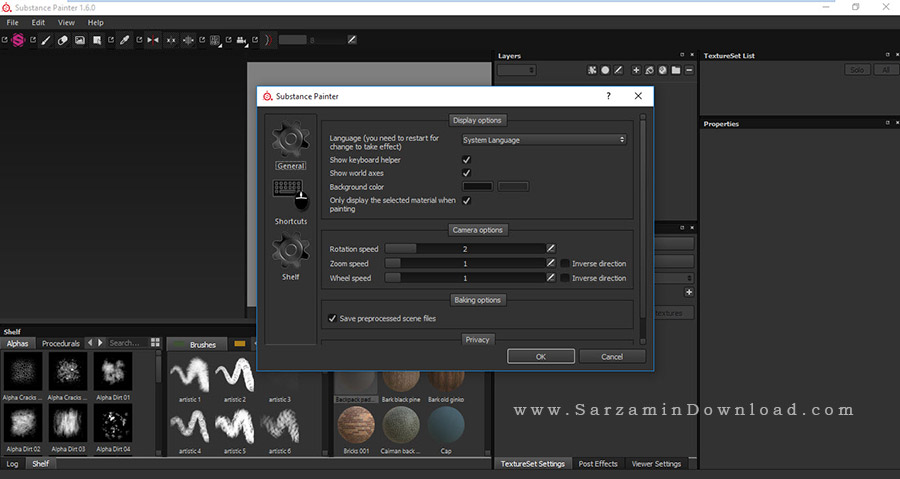This screenshot has width=900, height=479.
Task: Enable Inverse direction for Zoom speed
Action: (565, 263)
